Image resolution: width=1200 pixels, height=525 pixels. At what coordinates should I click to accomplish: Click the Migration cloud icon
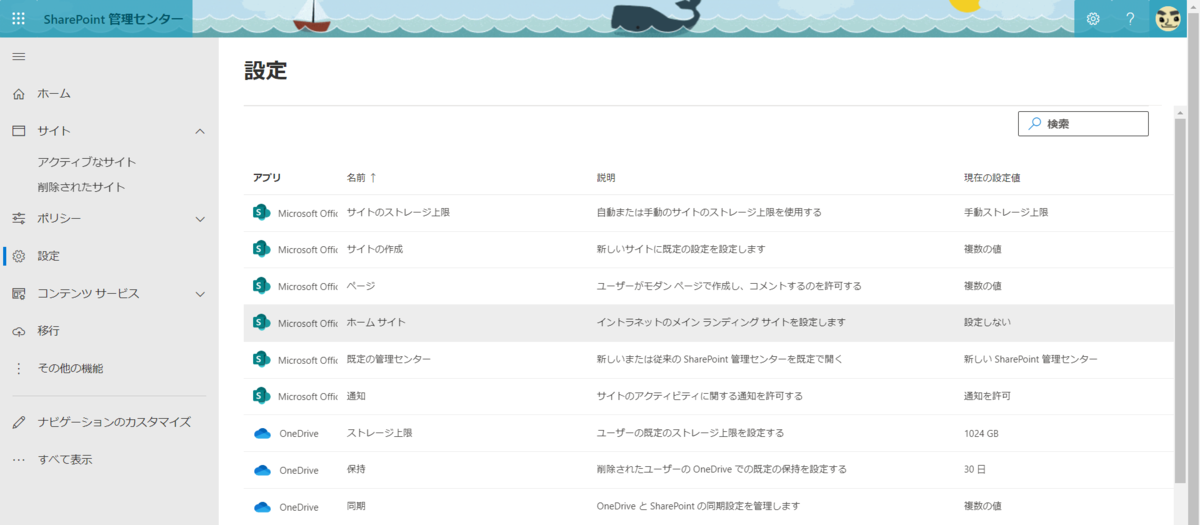click(x=18, y=331)
